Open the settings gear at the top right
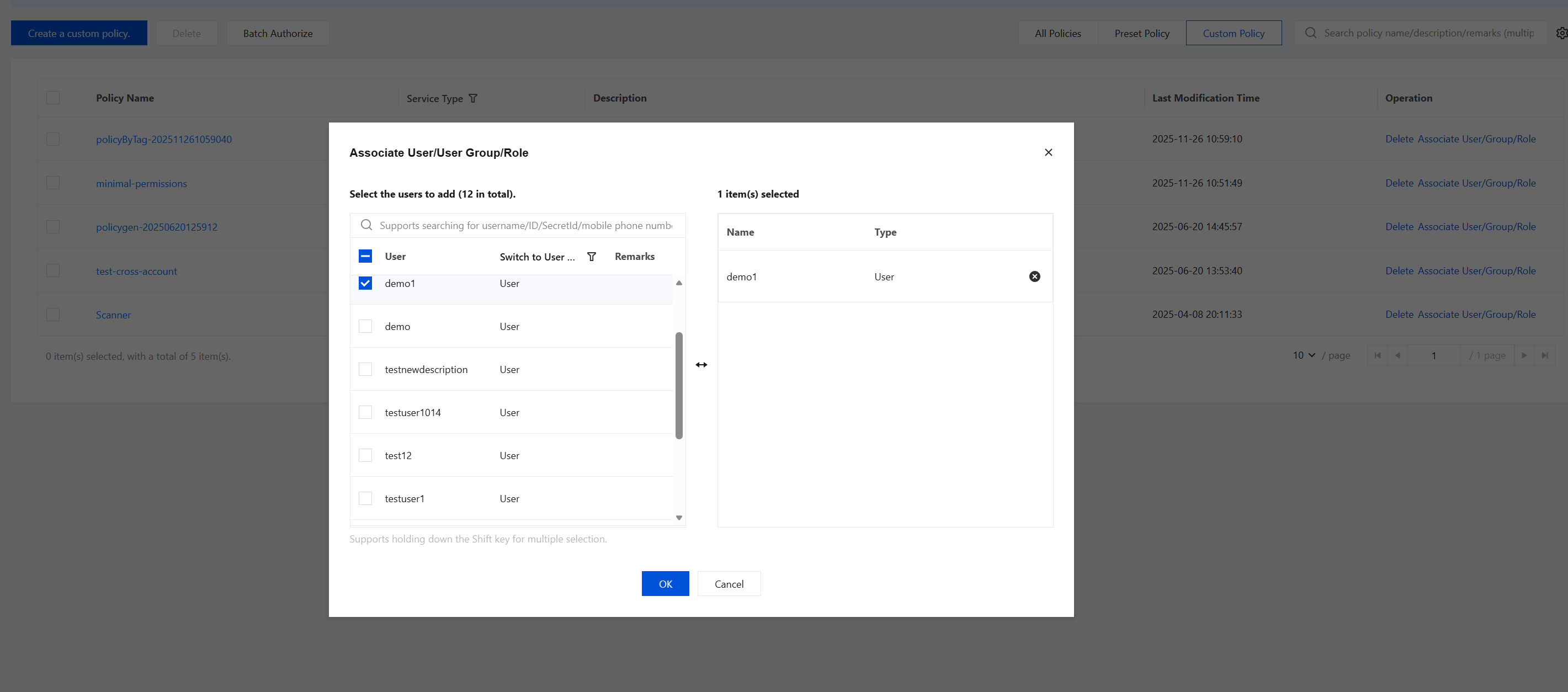This screenshot has width=1568, height=692. tap(1561, 34)
